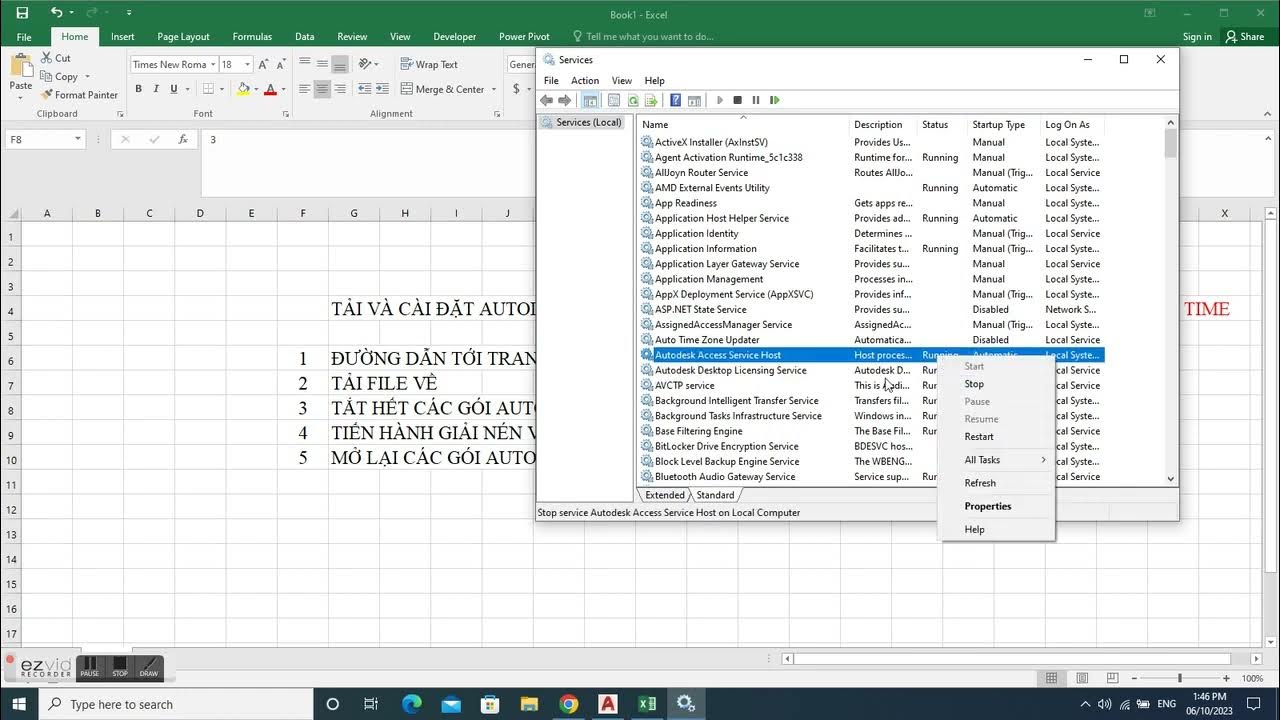Toggle Middle Align in Excel ribbon
This screenshot has width=1280, height=720.
point(322,64)
